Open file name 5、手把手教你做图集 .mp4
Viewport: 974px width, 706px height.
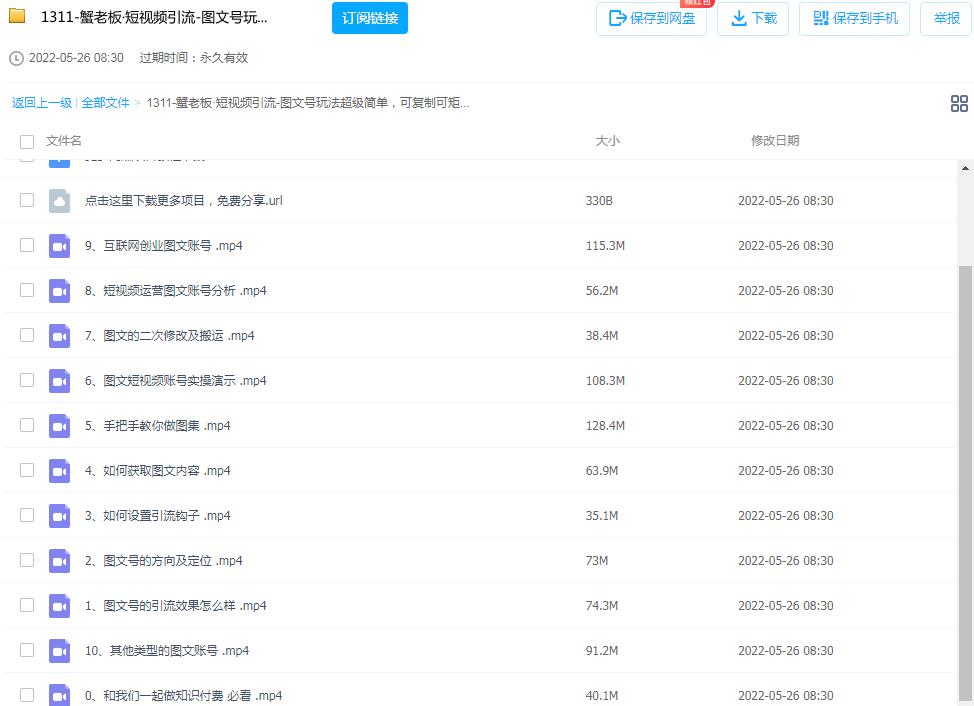(x=158, y=426)
